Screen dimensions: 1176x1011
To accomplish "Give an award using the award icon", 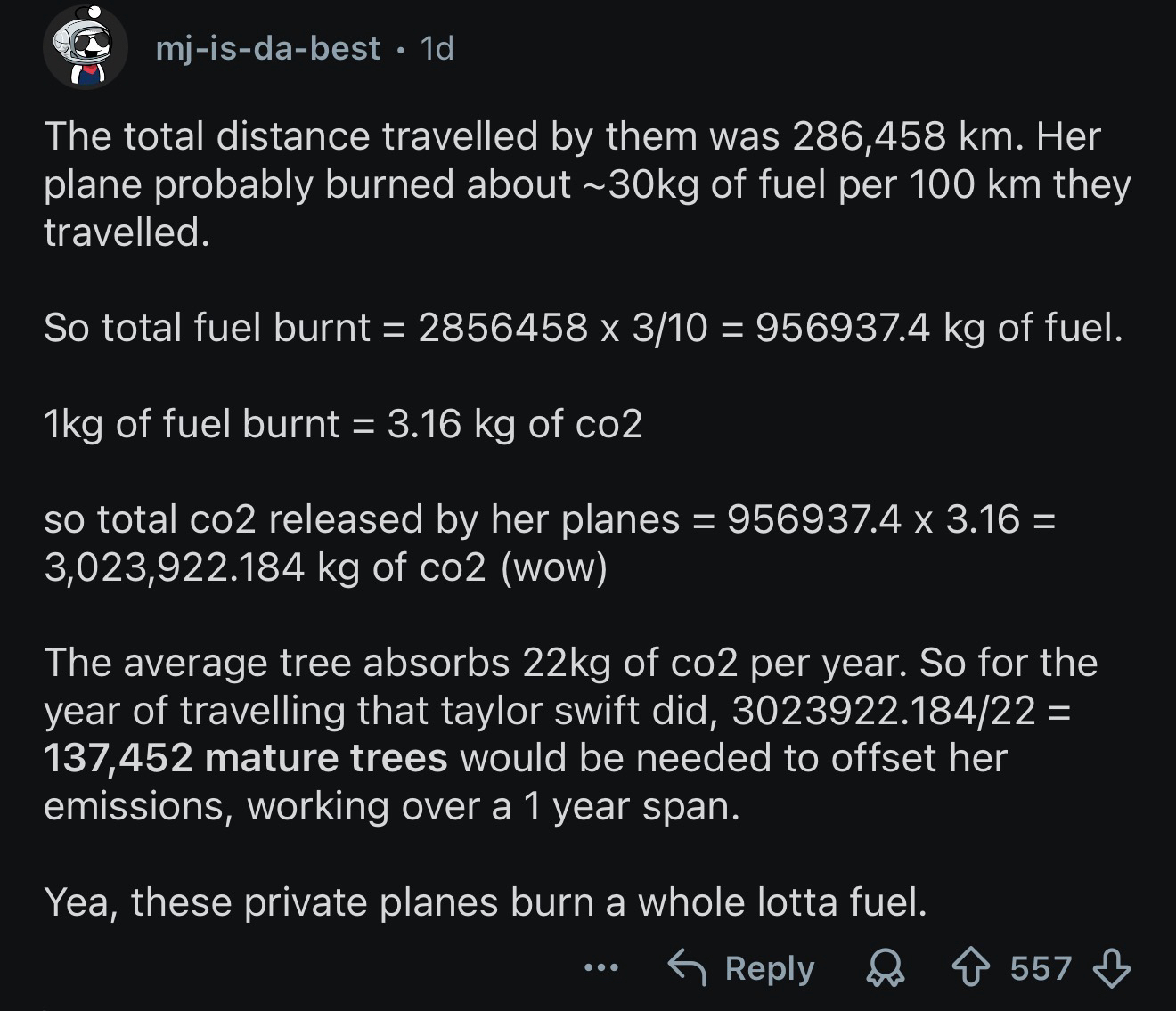I will pos(886,968).
